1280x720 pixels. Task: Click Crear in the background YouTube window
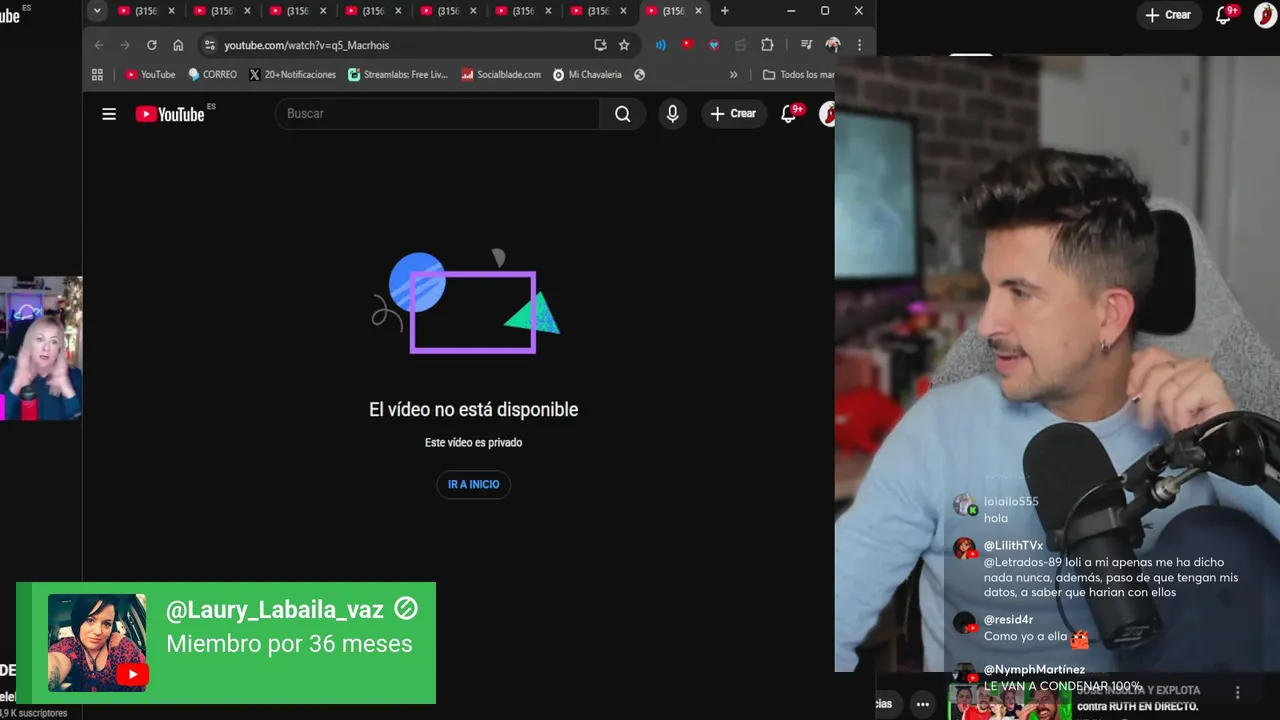[x=1168, y=15]
